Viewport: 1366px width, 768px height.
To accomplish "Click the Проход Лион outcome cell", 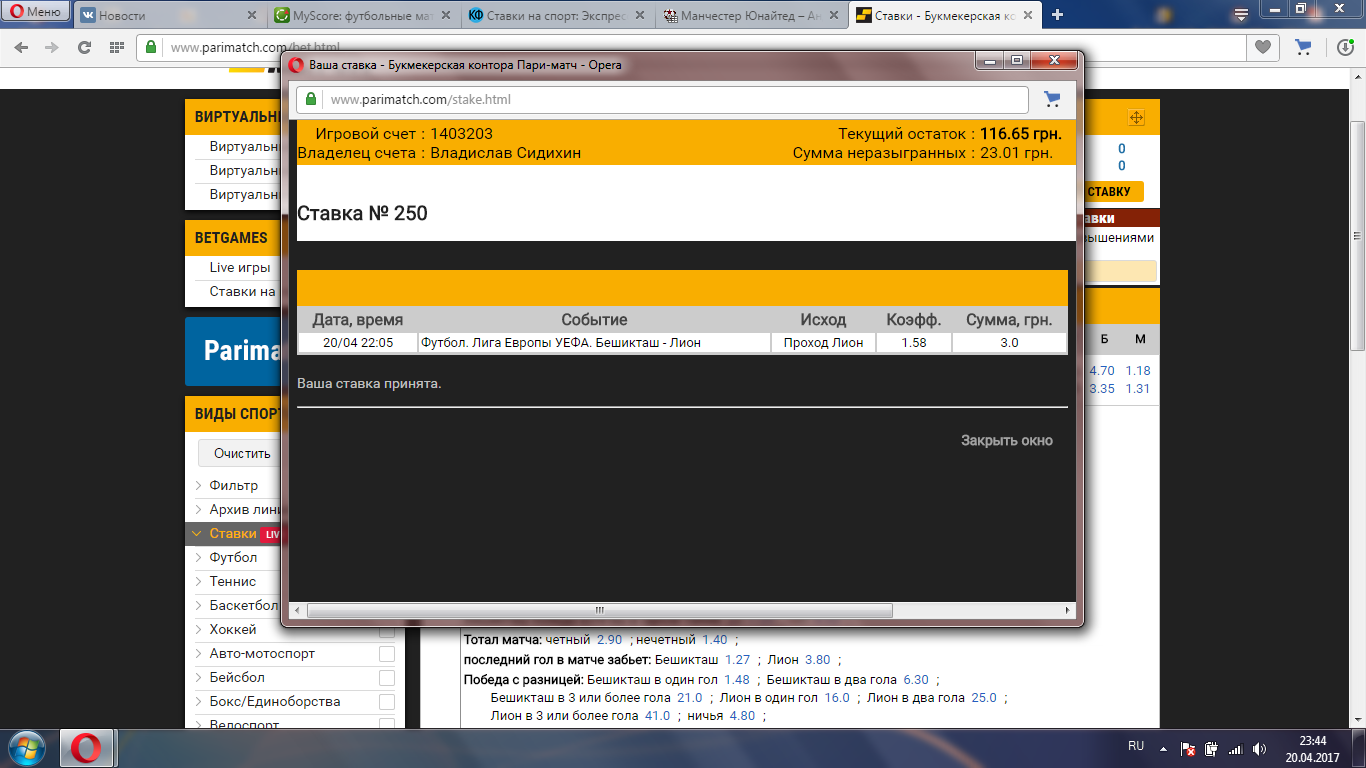I will [823, 342].
